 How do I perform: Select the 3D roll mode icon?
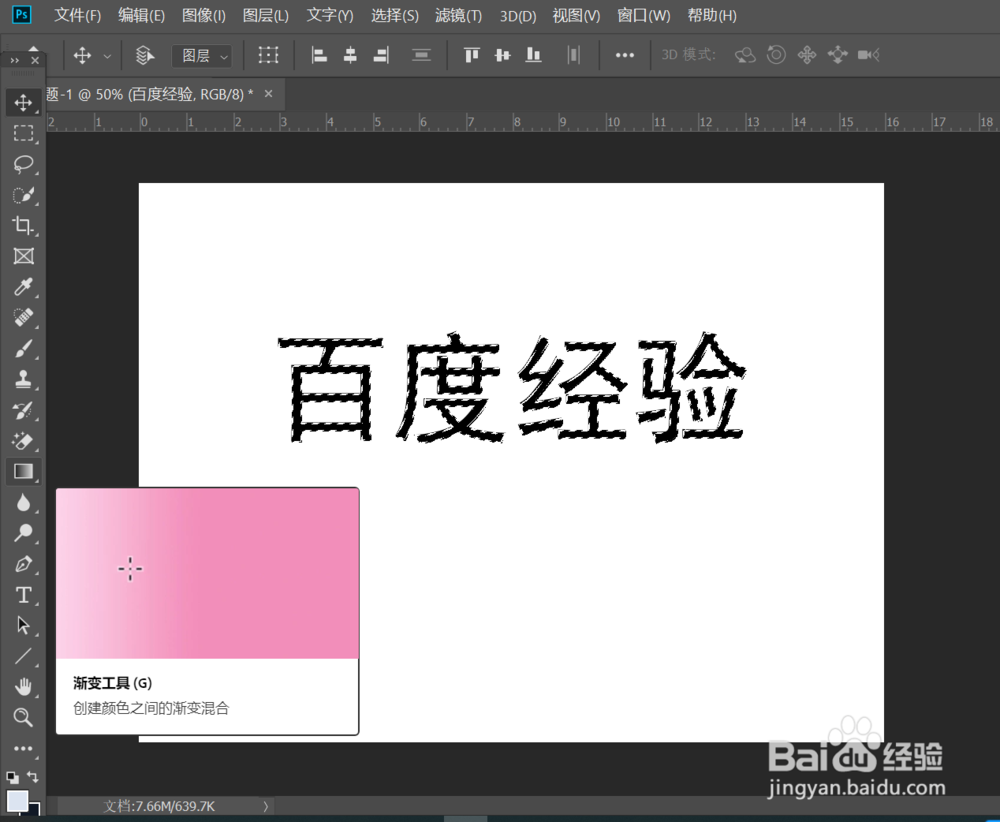pos(776,55)
